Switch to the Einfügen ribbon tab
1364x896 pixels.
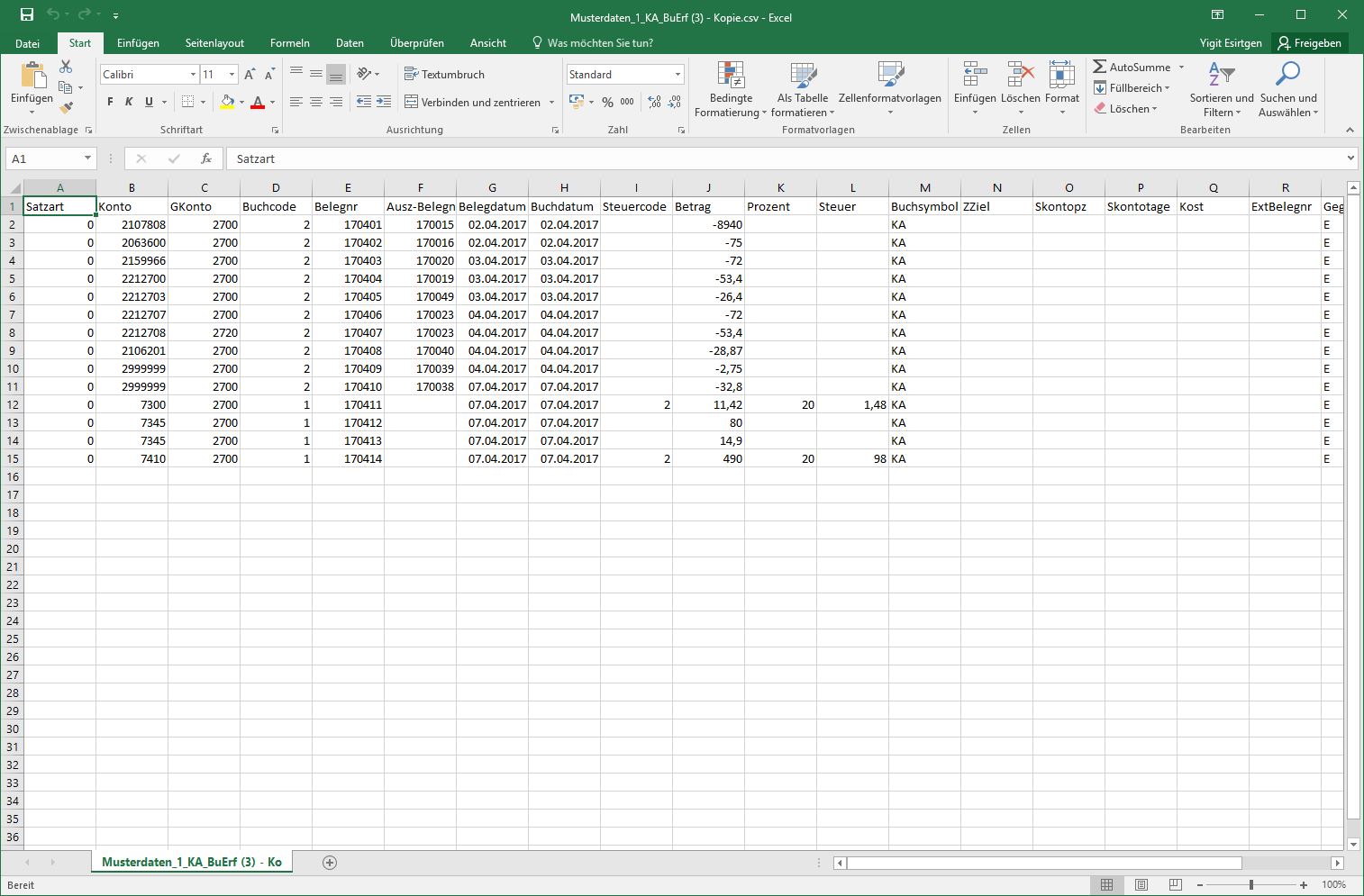pos(138,43)
